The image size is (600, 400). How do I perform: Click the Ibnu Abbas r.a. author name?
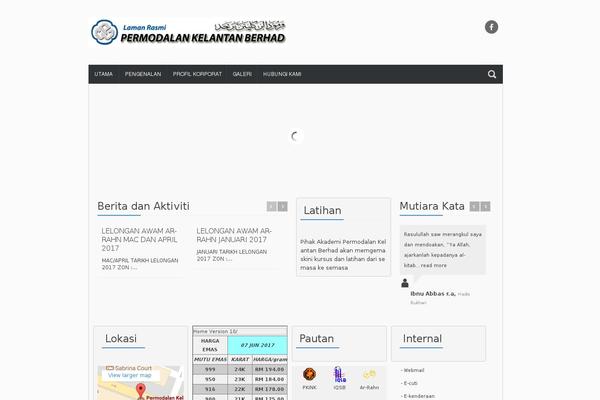(433, 294)
